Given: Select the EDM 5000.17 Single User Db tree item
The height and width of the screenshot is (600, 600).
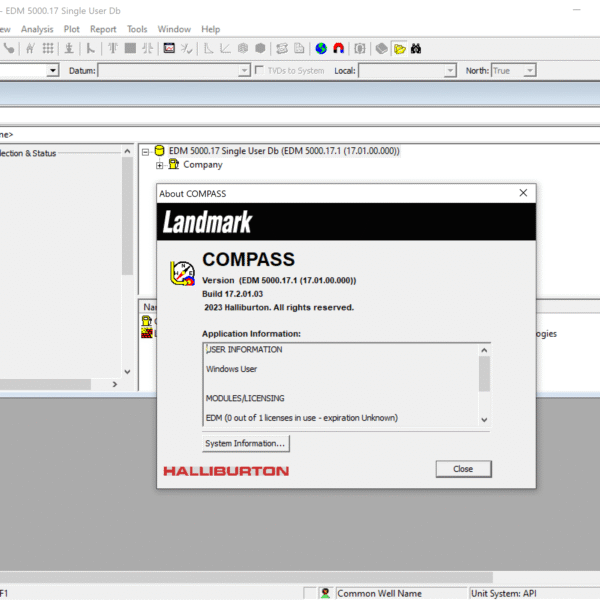Looking at the screenshot, I should click(284, 151).
